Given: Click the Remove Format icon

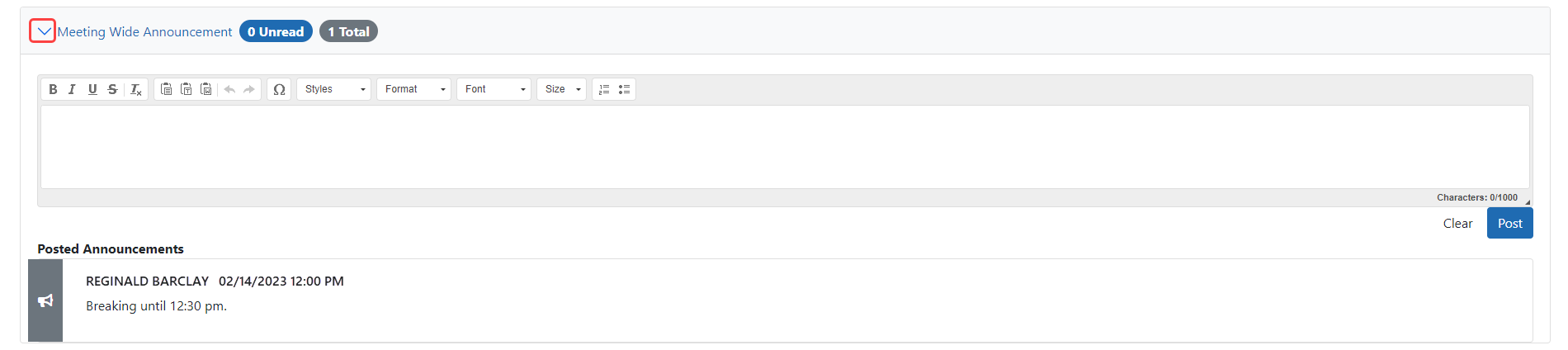Looking at the screenshot, I should coord(136,89).
